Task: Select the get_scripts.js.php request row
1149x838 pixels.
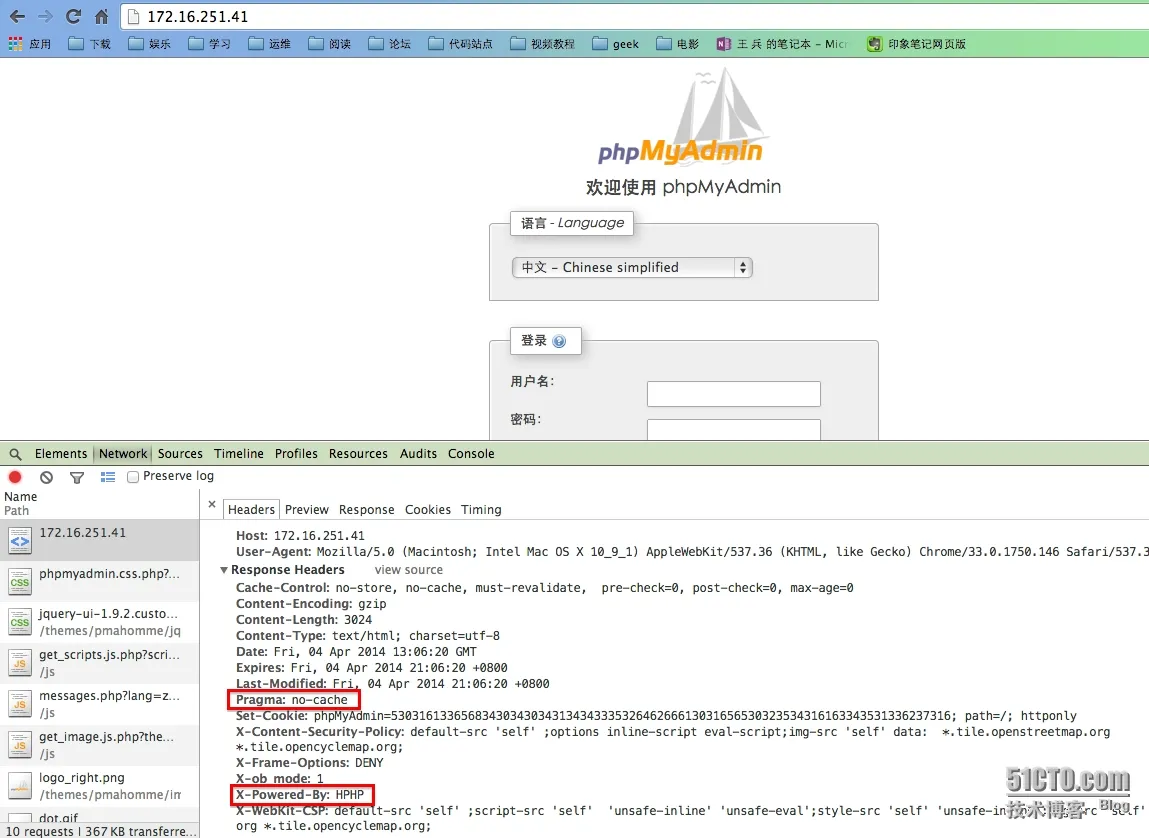Action: pyautogui.click(x=100, y=663)
